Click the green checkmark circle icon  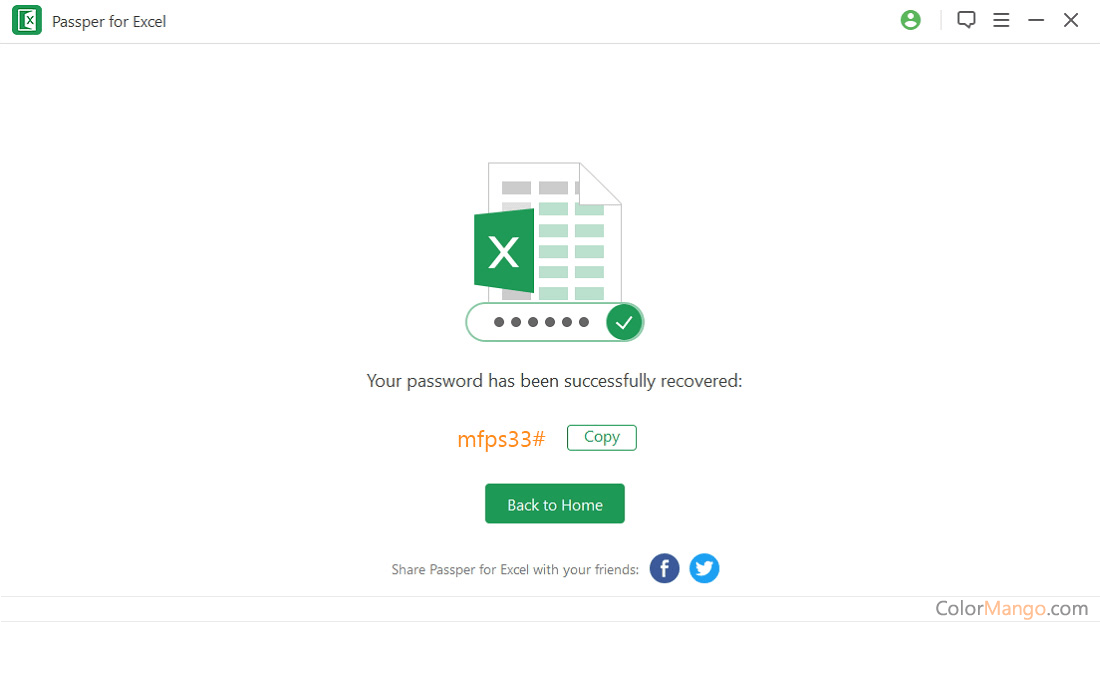tap(624, 322)
